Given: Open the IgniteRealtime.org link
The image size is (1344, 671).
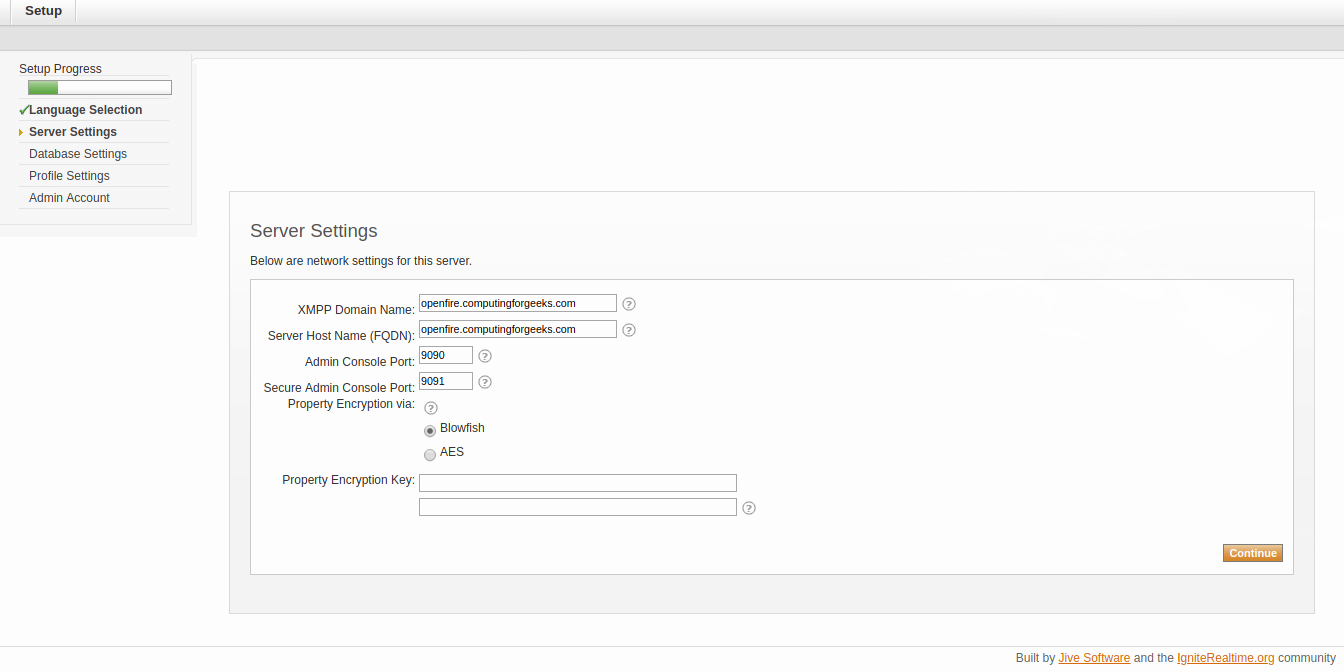Looking at the screenshot, I should (x=1225, y=658).
